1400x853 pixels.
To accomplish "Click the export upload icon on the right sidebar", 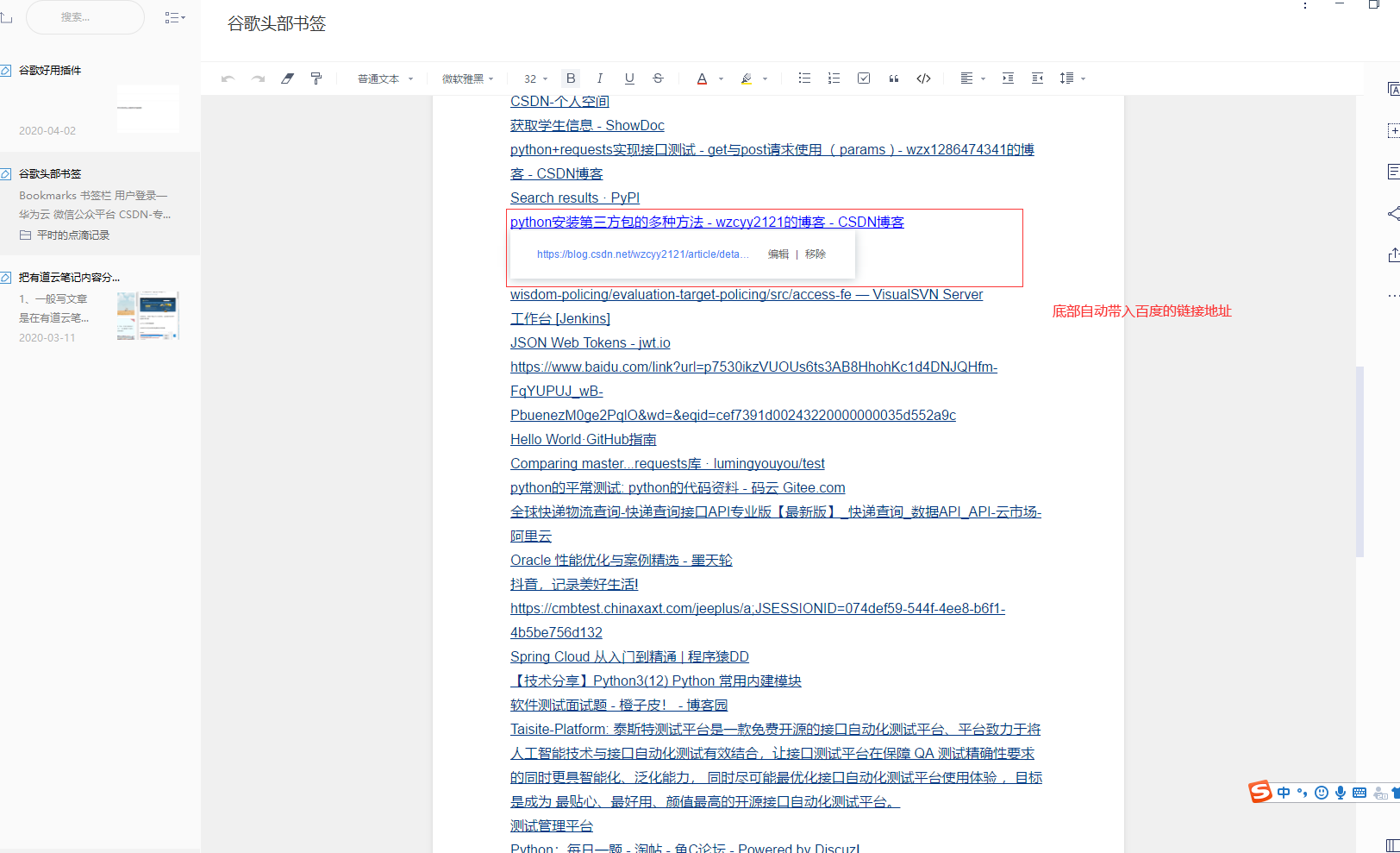I will (x=1393, y=254).
